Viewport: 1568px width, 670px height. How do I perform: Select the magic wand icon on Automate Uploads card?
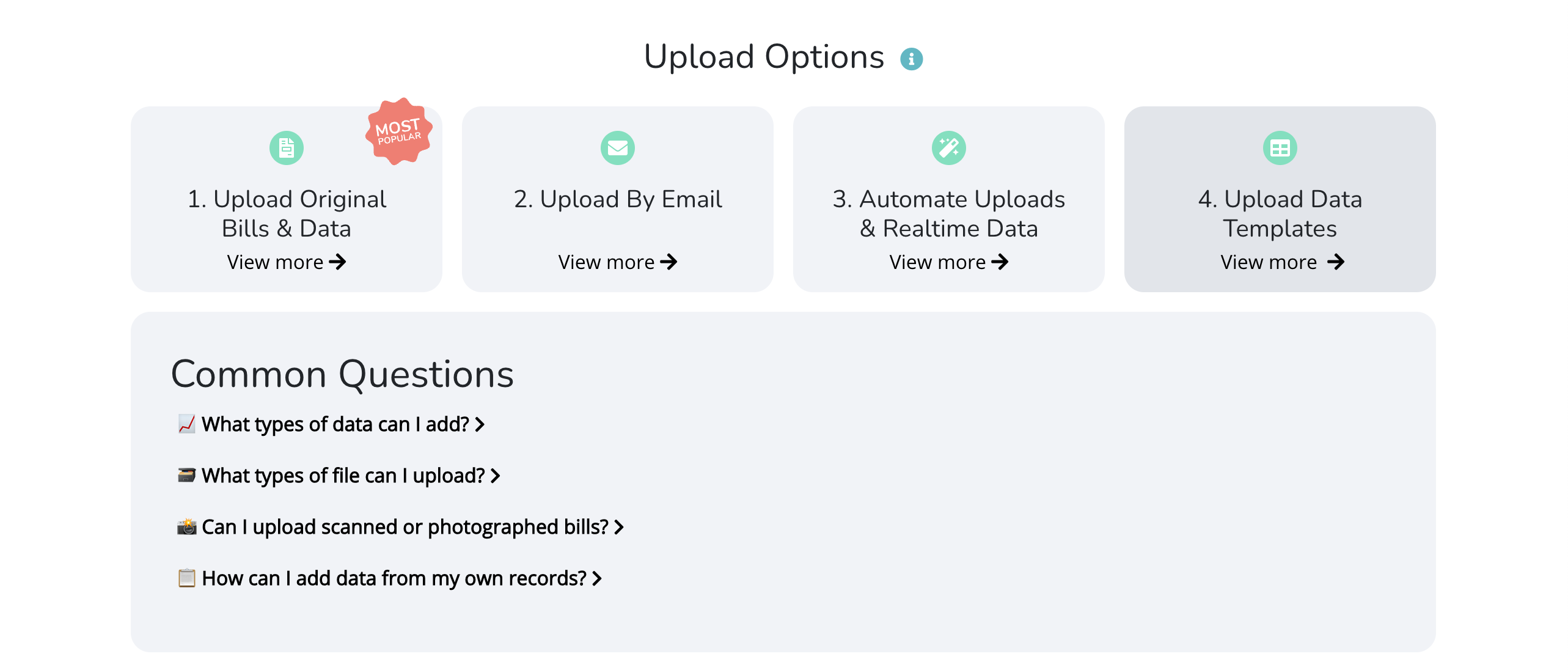coord(948,147)
